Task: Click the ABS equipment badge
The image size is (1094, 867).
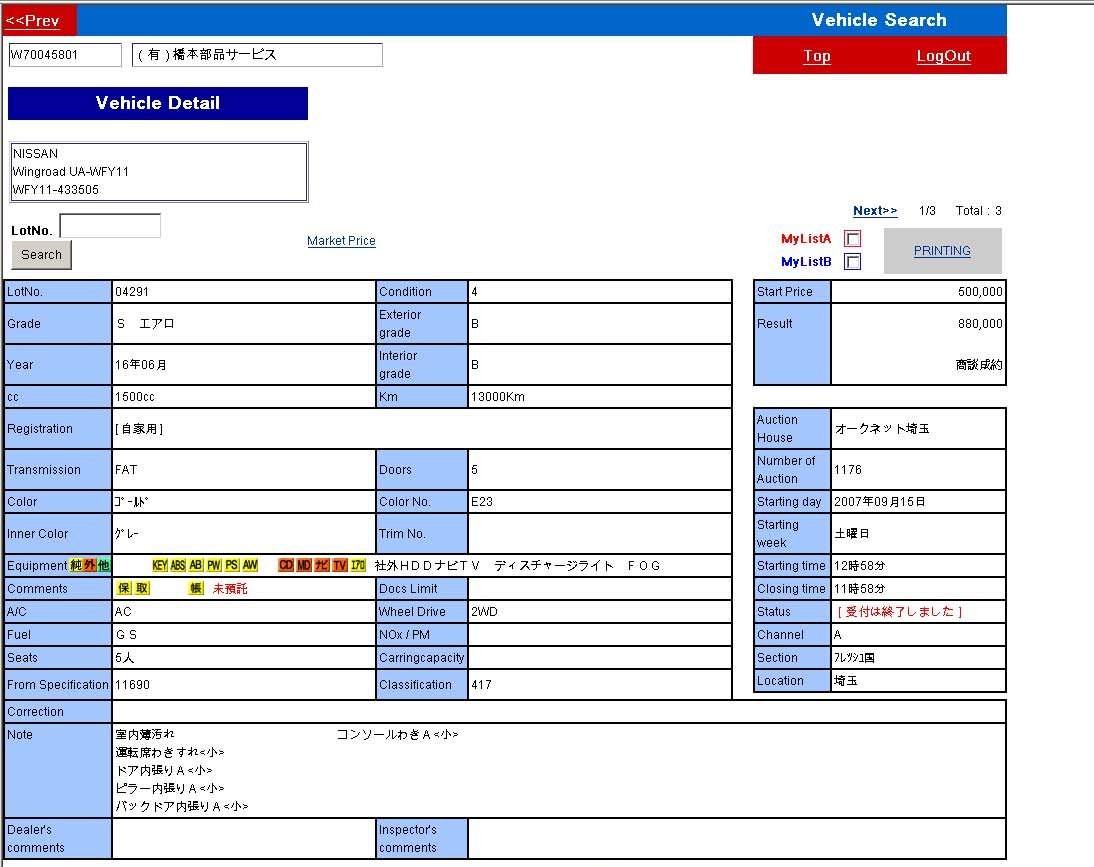Action: 178,565
